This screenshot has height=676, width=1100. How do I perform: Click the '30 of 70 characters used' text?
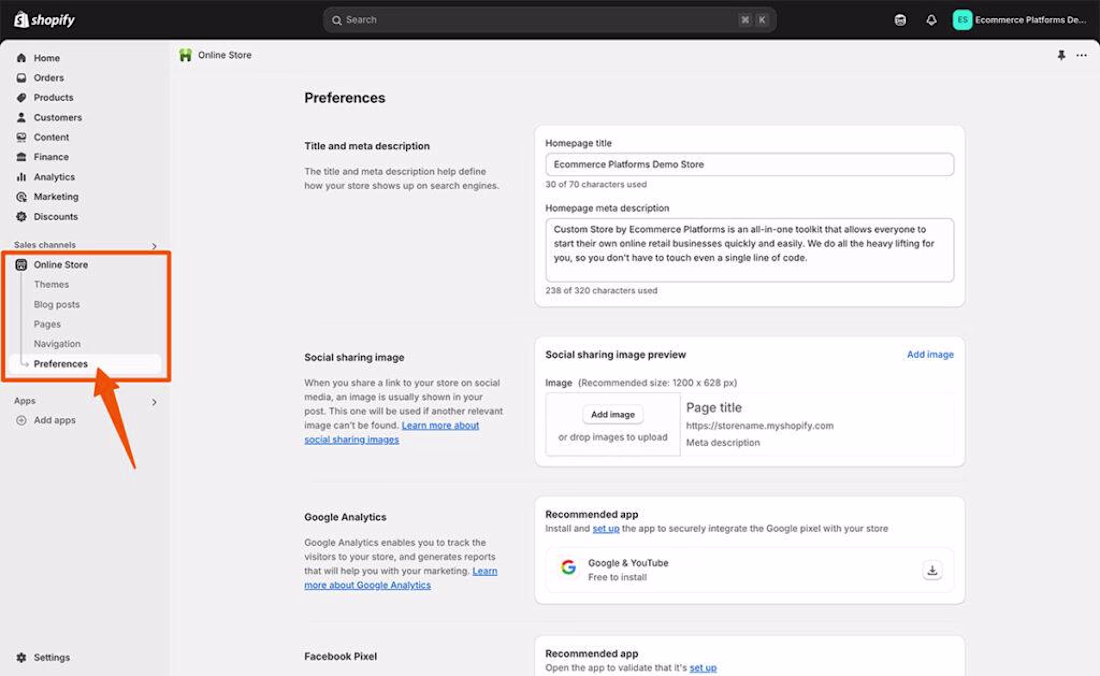596,184
